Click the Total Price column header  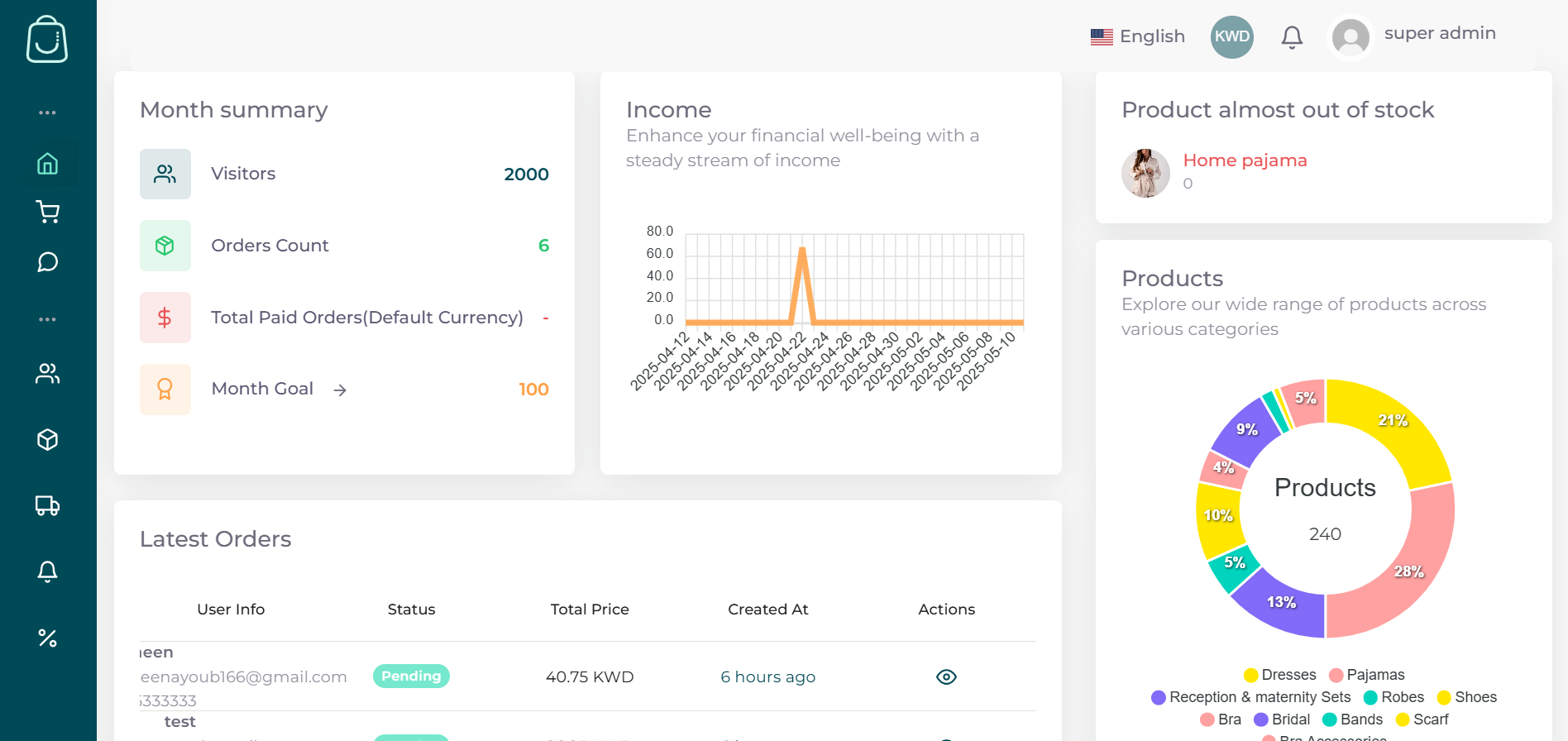(x=590, y=610)
